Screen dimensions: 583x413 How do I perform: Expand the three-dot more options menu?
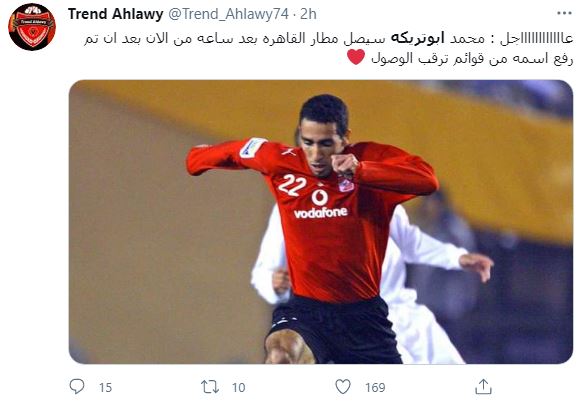tap(564, 13)
